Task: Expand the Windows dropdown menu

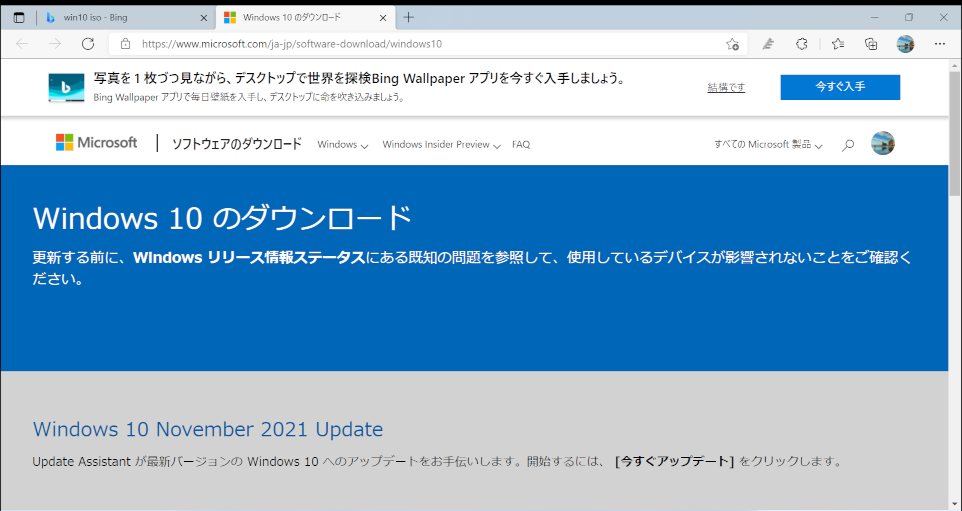Action: [x=342, y=145]
